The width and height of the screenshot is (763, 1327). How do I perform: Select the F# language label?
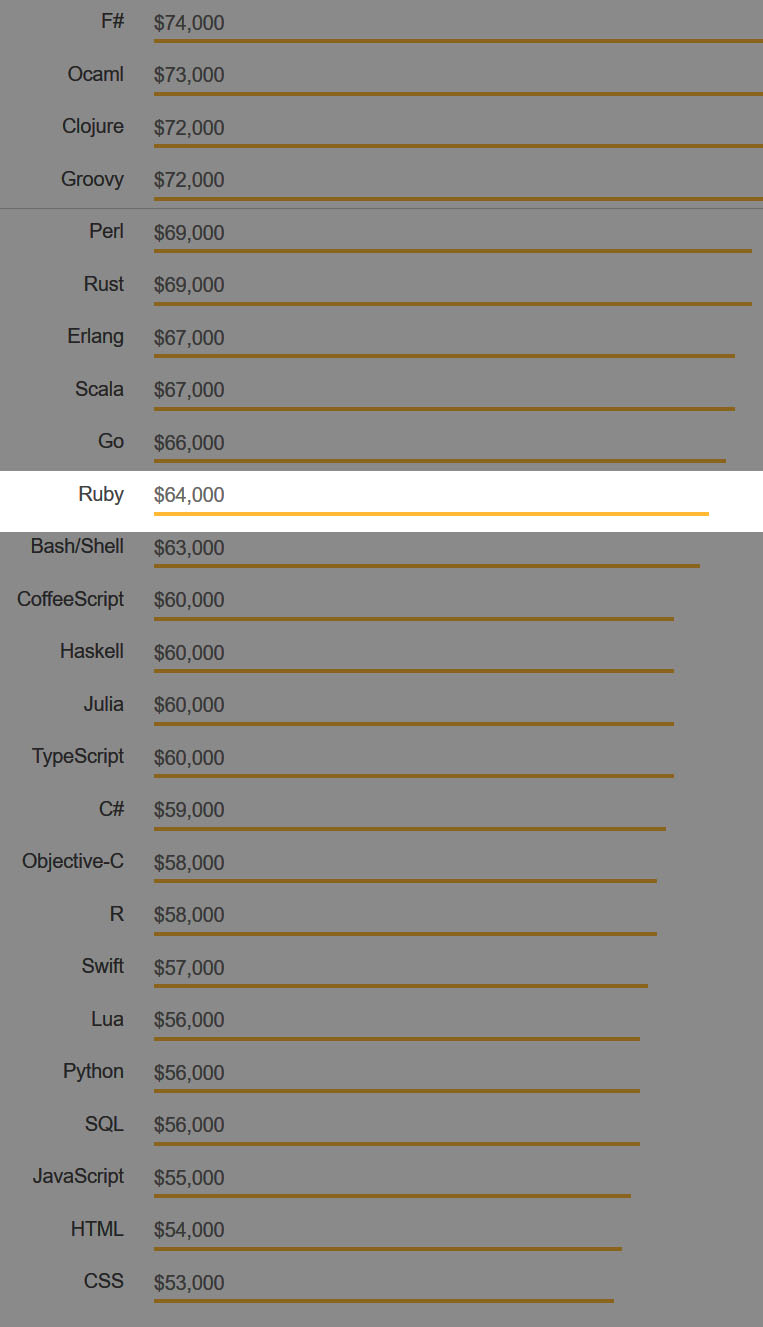tap(113, 21)
